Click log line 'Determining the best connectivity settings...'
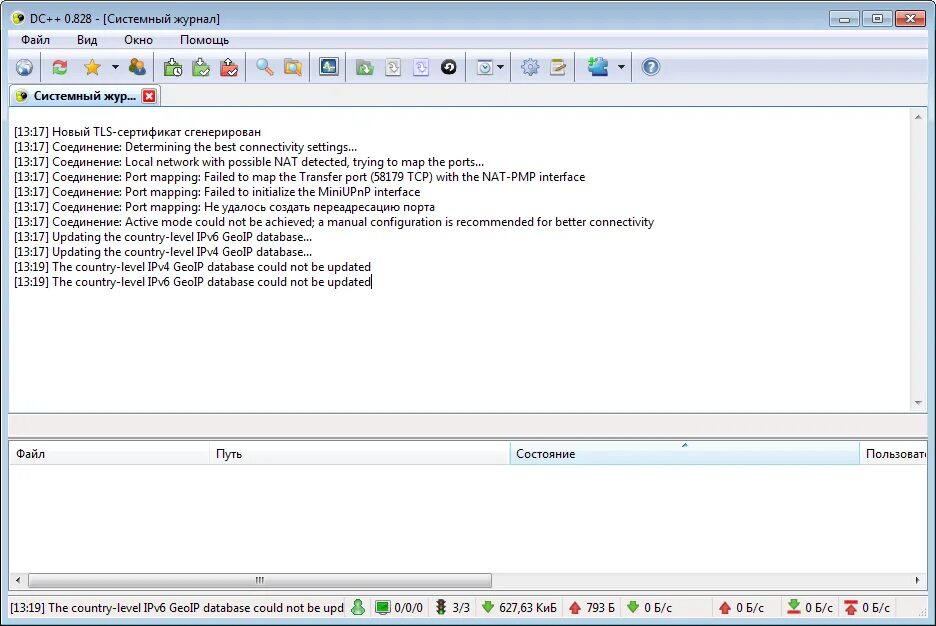 coord(186,147)
